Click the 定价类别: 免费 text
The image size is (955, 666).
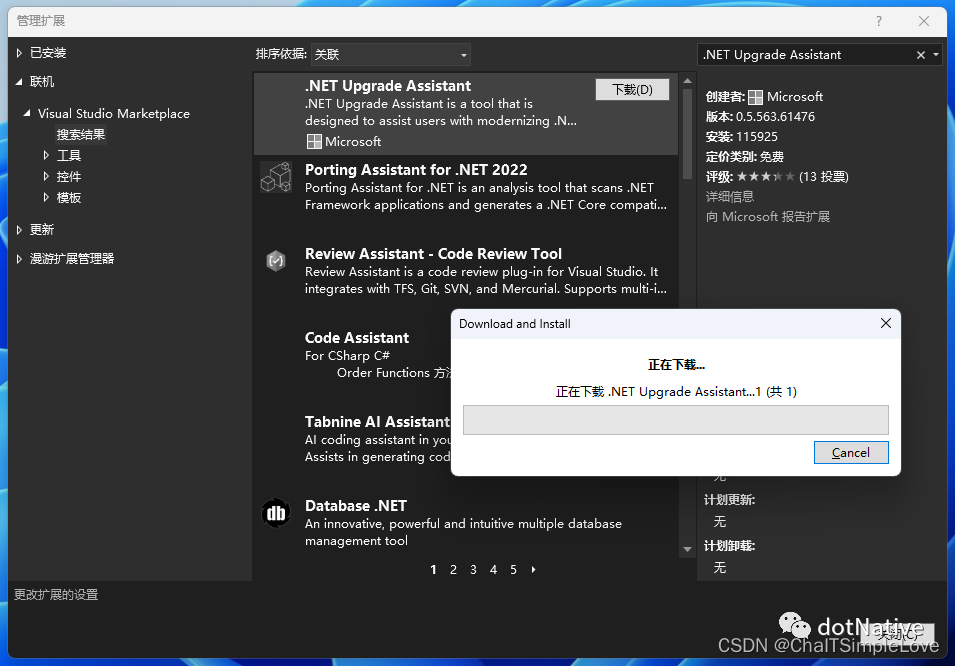point(744,157)
